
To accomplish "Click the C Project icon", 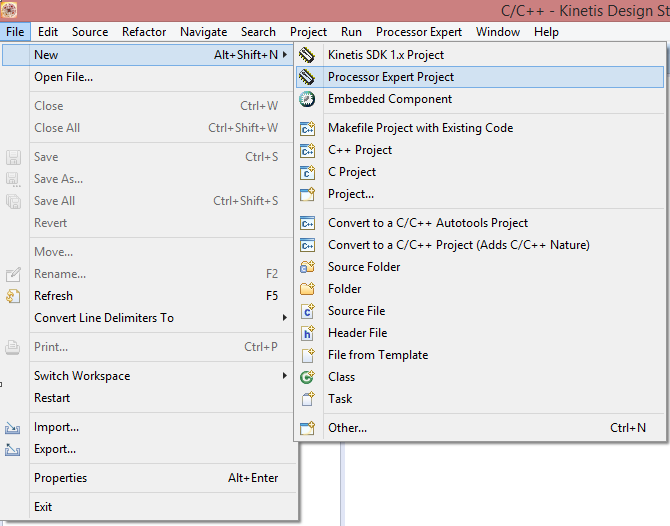I will coord(307,172).
